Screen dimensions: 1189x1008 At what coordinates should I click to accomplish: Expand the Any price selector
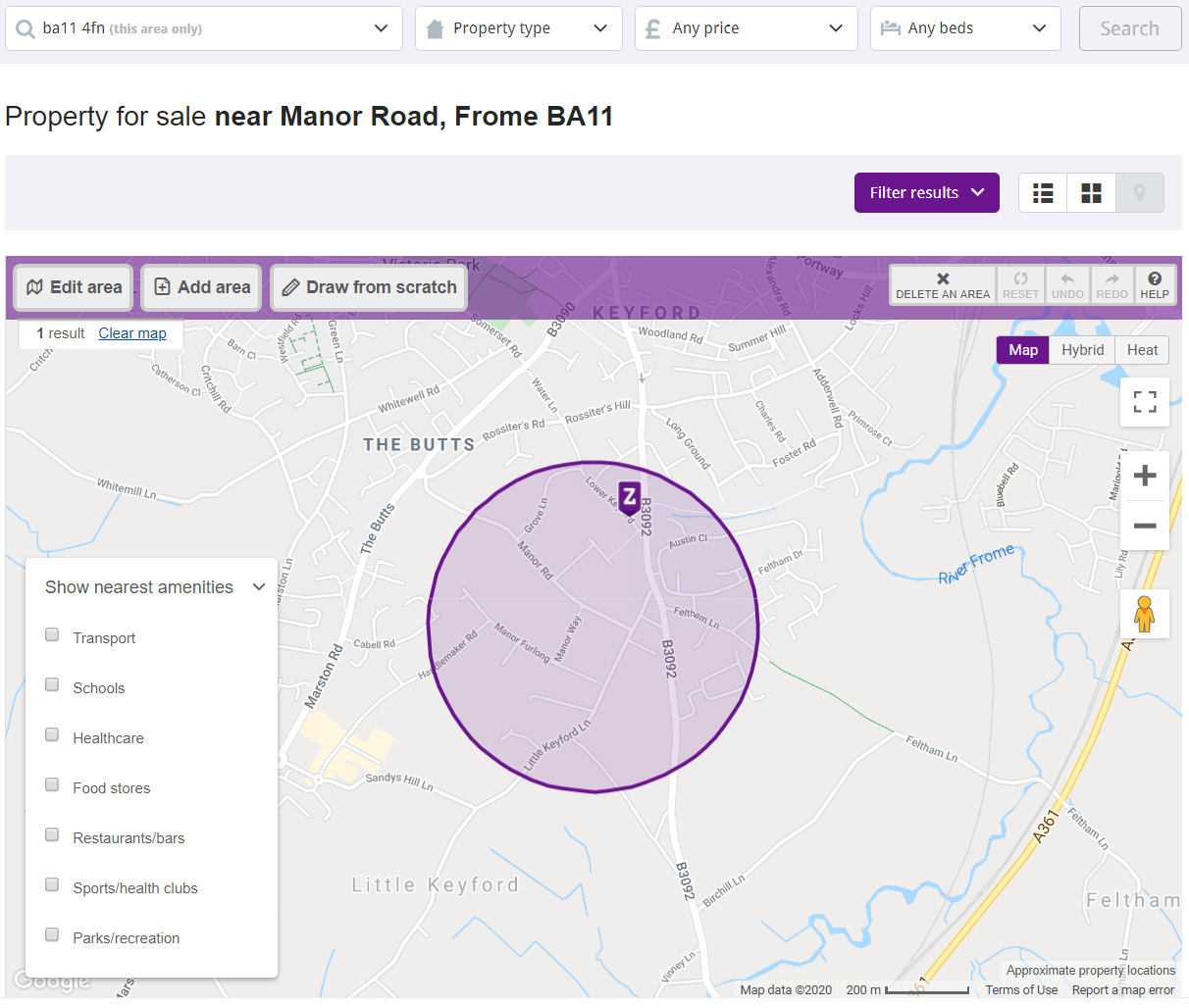click(x=746, y=27)
